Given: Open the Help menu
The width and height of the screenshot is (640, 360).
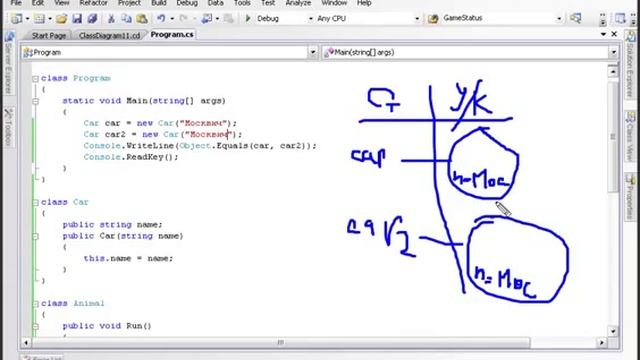Looking at the screenshot, I should point(364,3).
